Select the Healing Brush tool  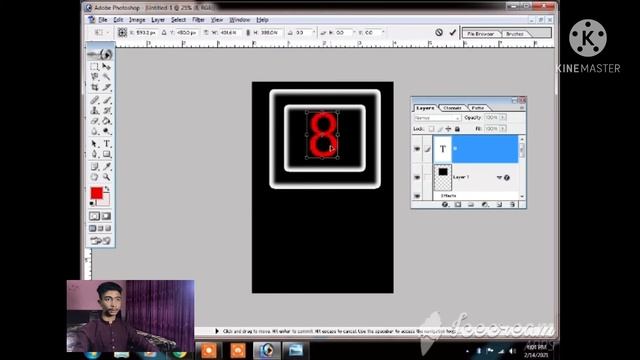coord(94,100)
